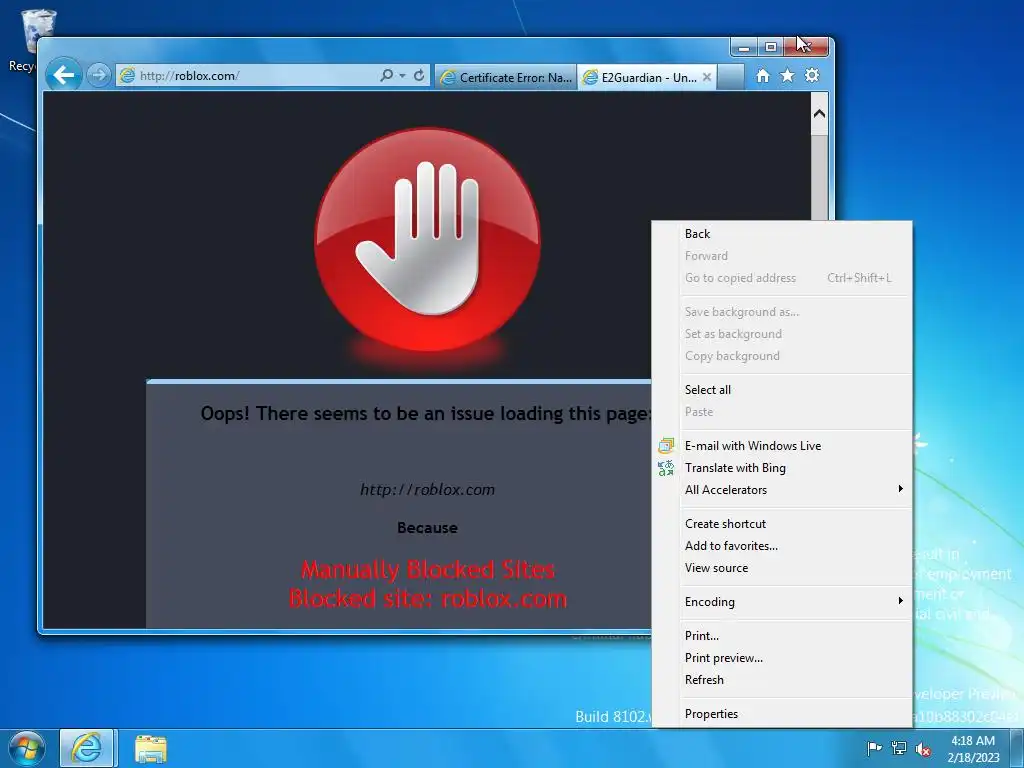The image size is (1024, 768).
Task: Open a new blank tab
Action: tap(731, 77)
